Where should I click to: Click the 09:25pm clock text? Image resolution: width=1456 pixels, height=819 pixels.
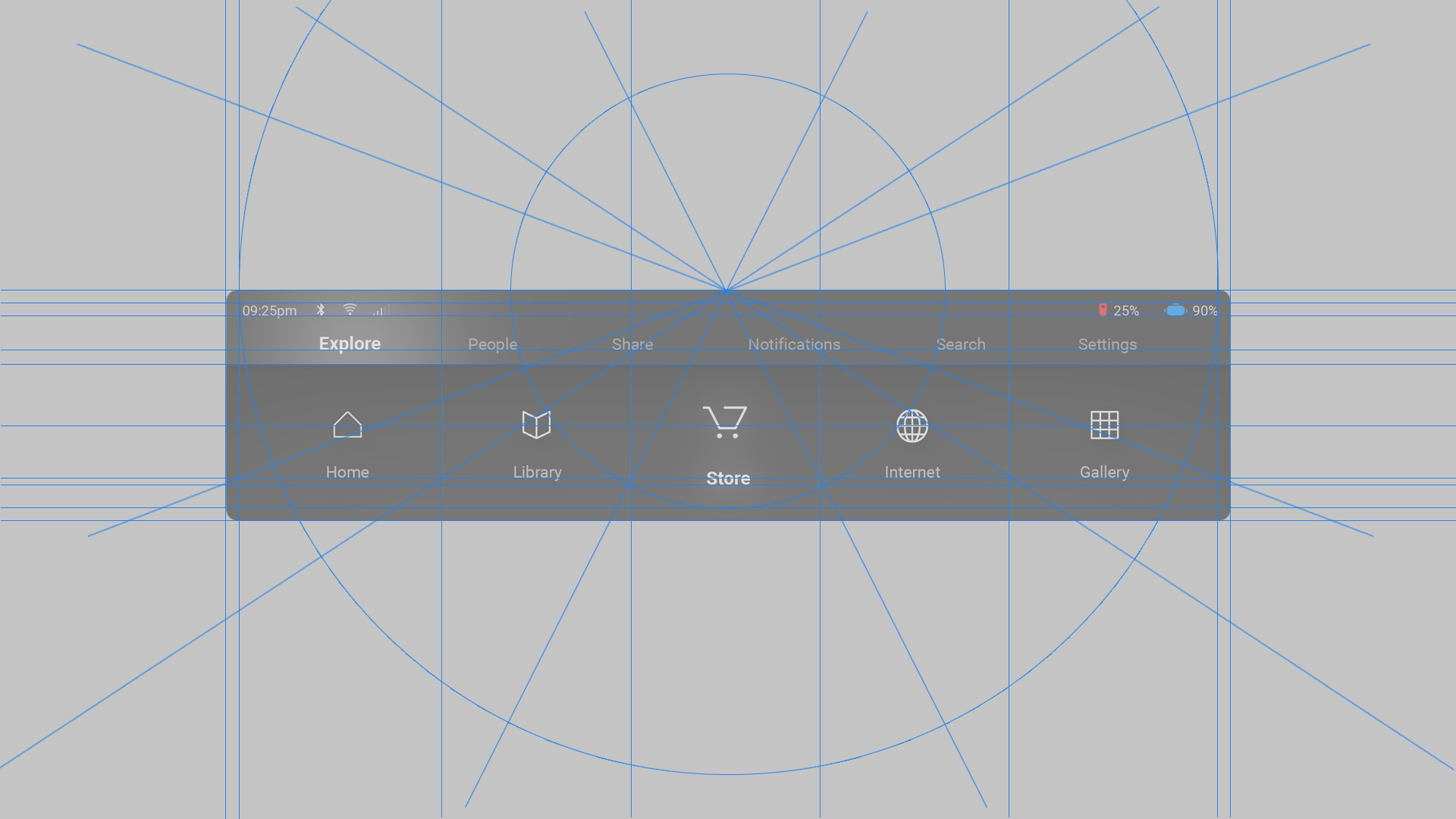point(269,310)
